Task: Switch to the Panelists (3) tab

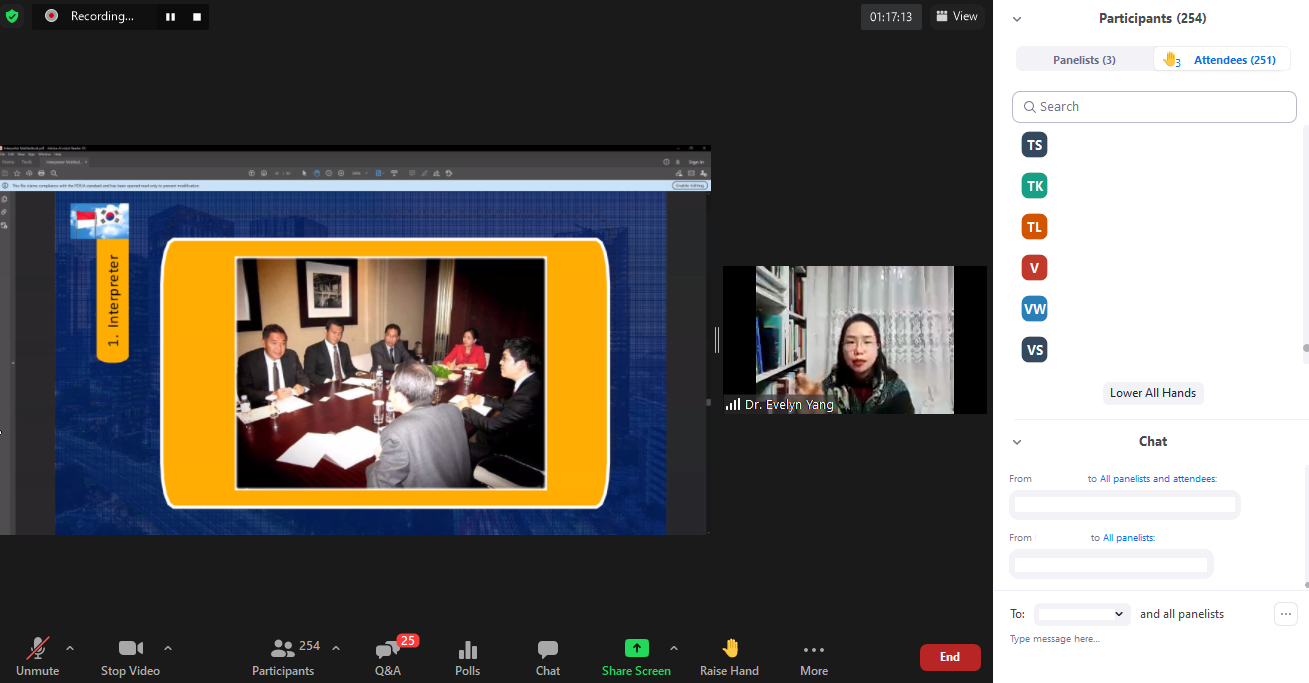Action: point(1084,60)
